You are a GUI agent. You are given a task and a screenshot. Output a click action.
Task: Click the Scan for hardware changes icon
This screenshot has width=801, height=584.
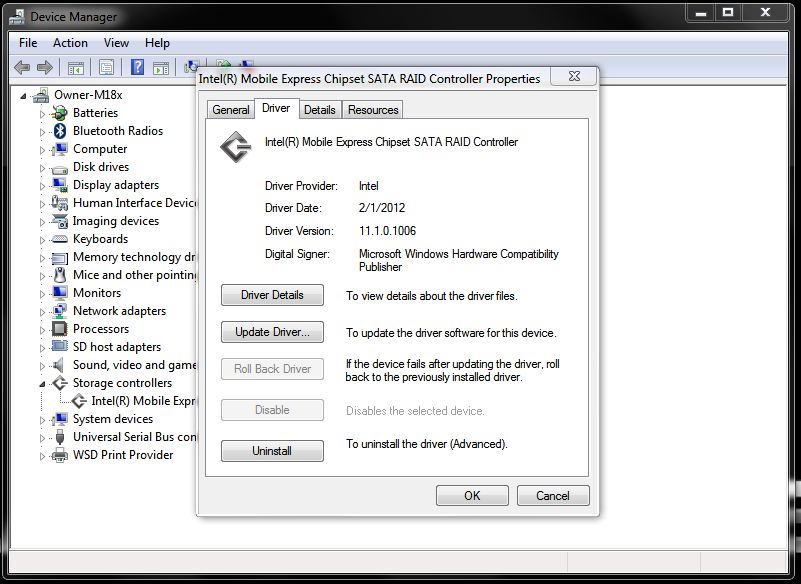tap(191, 66)
